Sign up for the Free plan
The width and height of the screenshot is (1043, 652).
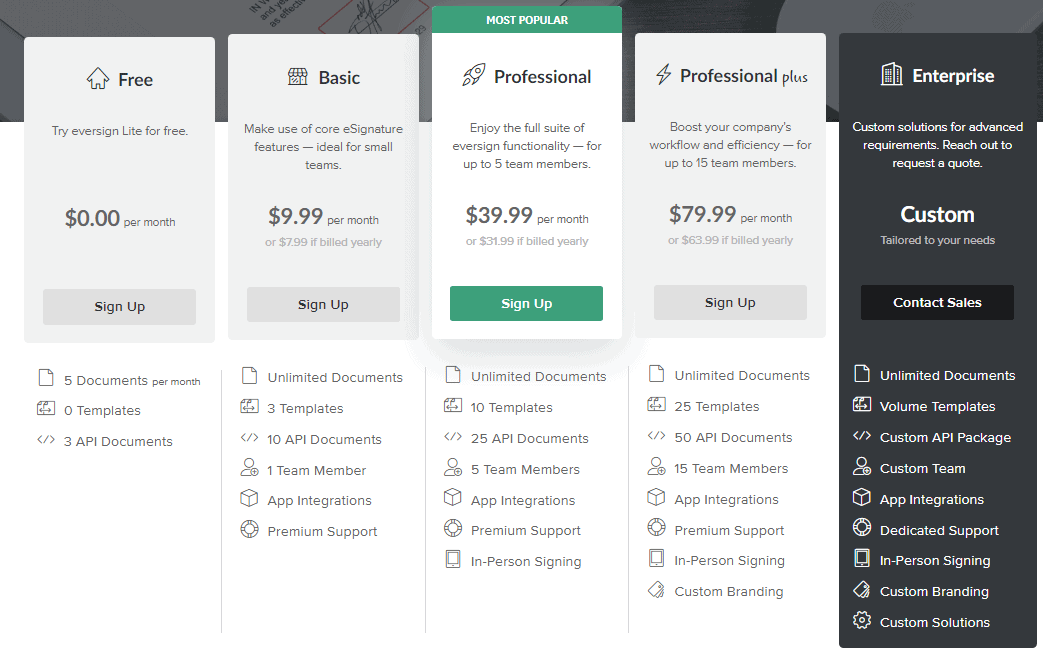click(x=119, y=306)
